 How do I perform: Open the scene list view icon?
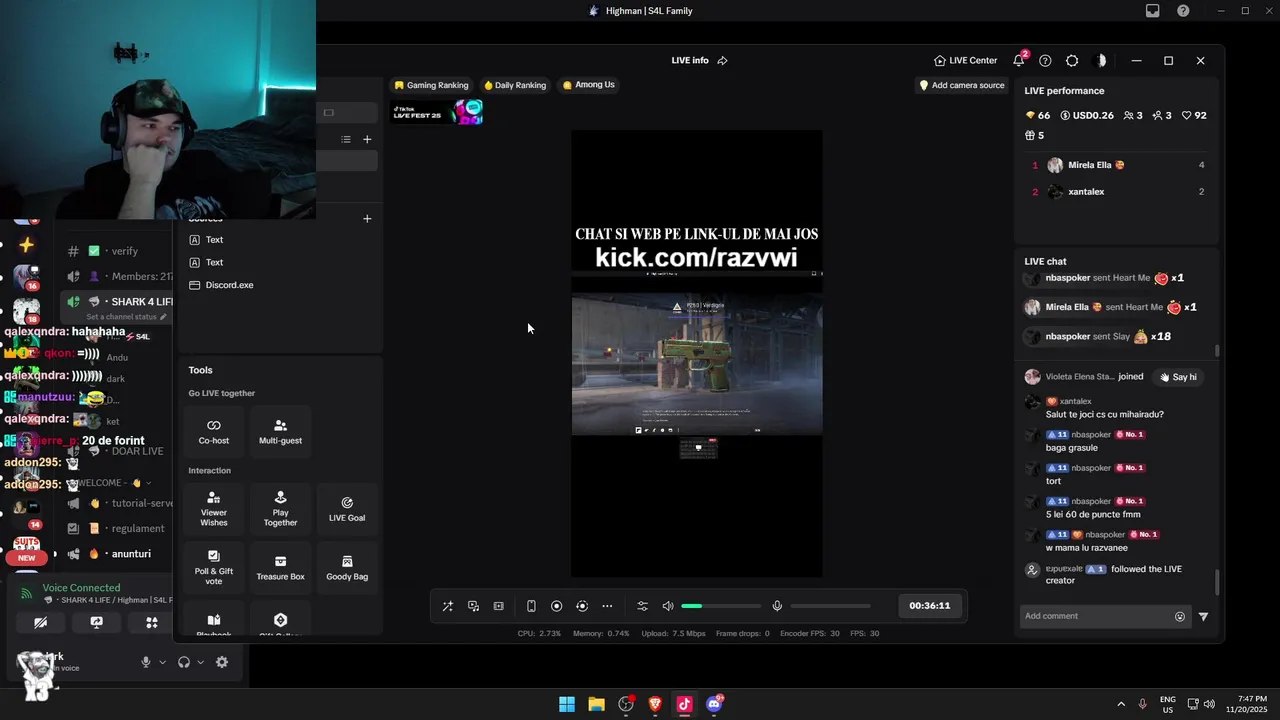coord(346,139)
